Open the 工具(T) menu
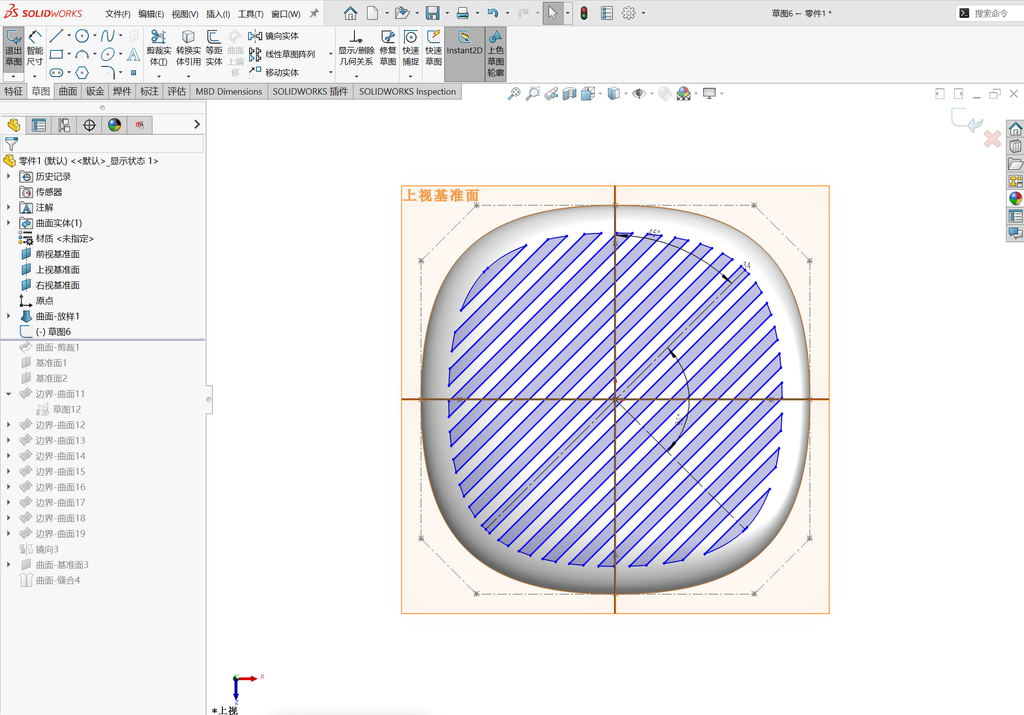The height and width of the screenshot is (715, 1024). coord(250,14)
